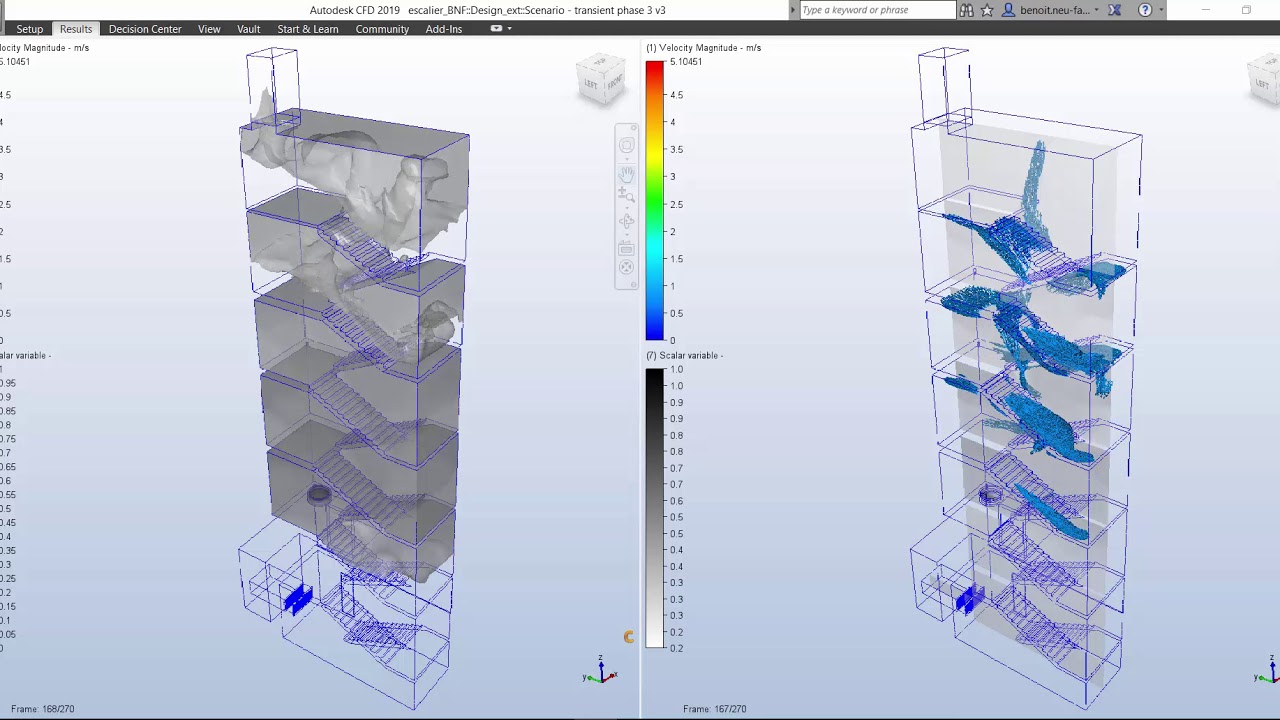Image resolution: width=1280 pixels, height=720 pixels.
Task: Click the ribbon panel display toggle icon
Action: 496,29
